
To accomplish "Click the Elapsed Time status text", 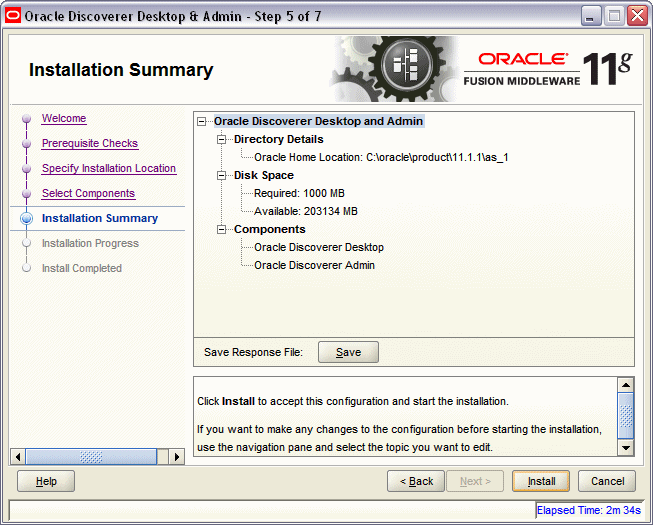I will pyautogui.click(x=588, y=510).
